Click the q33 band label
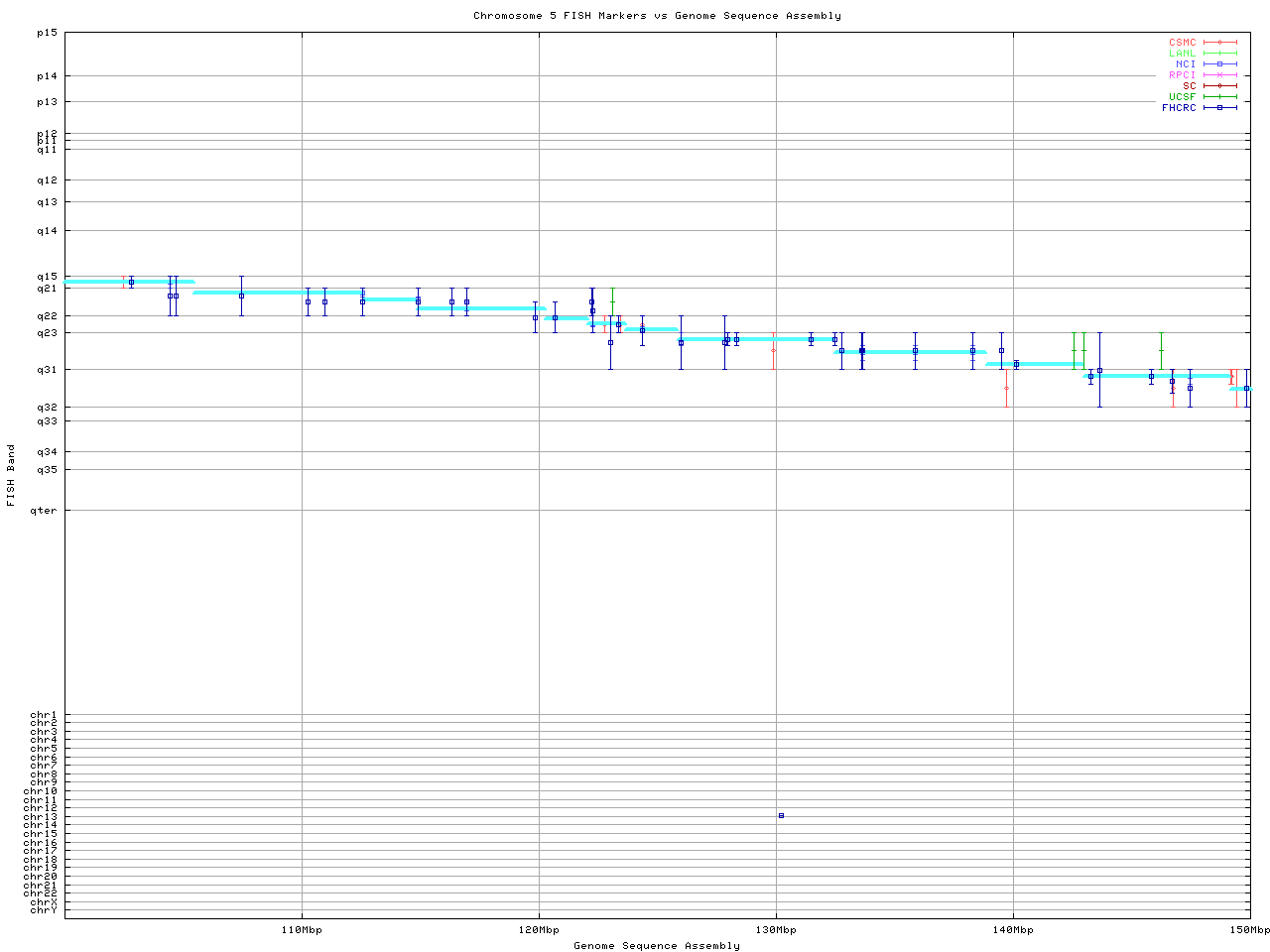This screenshot has height=952, width=1270. tap(48, 421)
